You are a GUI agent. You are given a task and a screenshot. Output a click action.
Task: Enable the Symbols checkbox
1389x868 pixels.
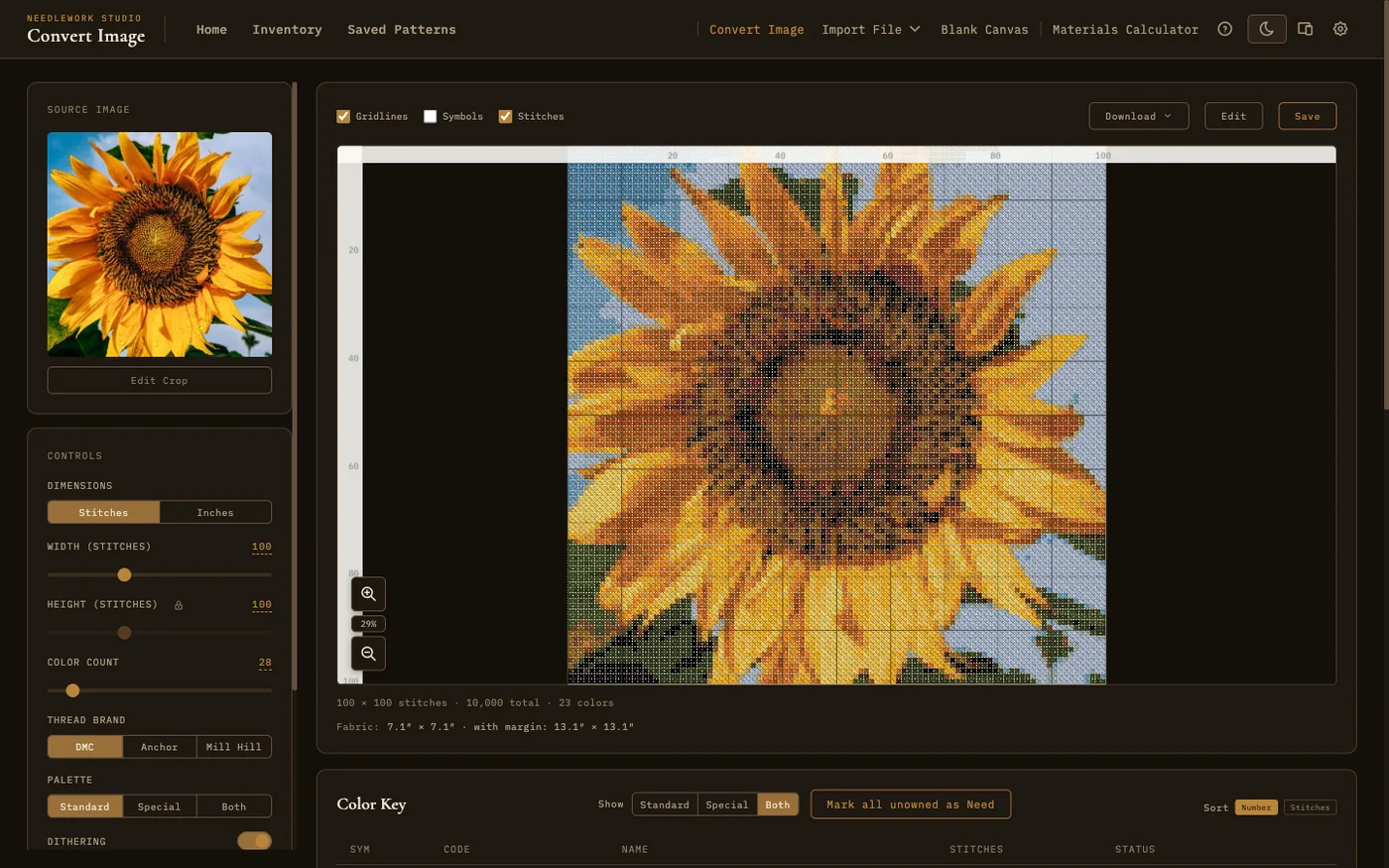pos(430,116)
